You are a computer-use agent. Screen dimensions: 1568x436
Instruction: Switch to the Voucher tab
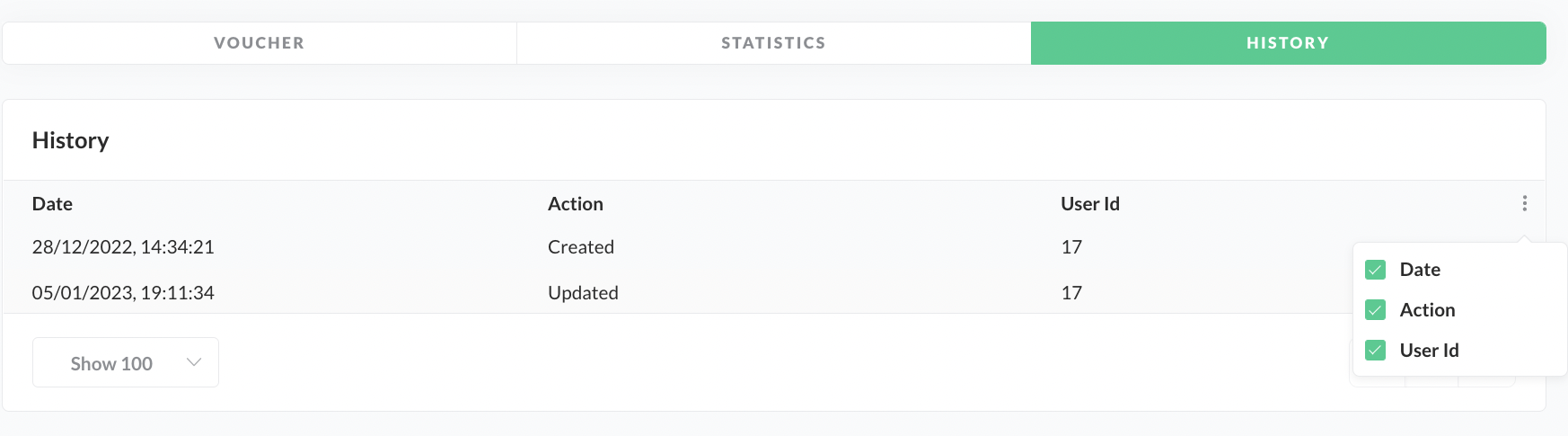tap(260, 43)
